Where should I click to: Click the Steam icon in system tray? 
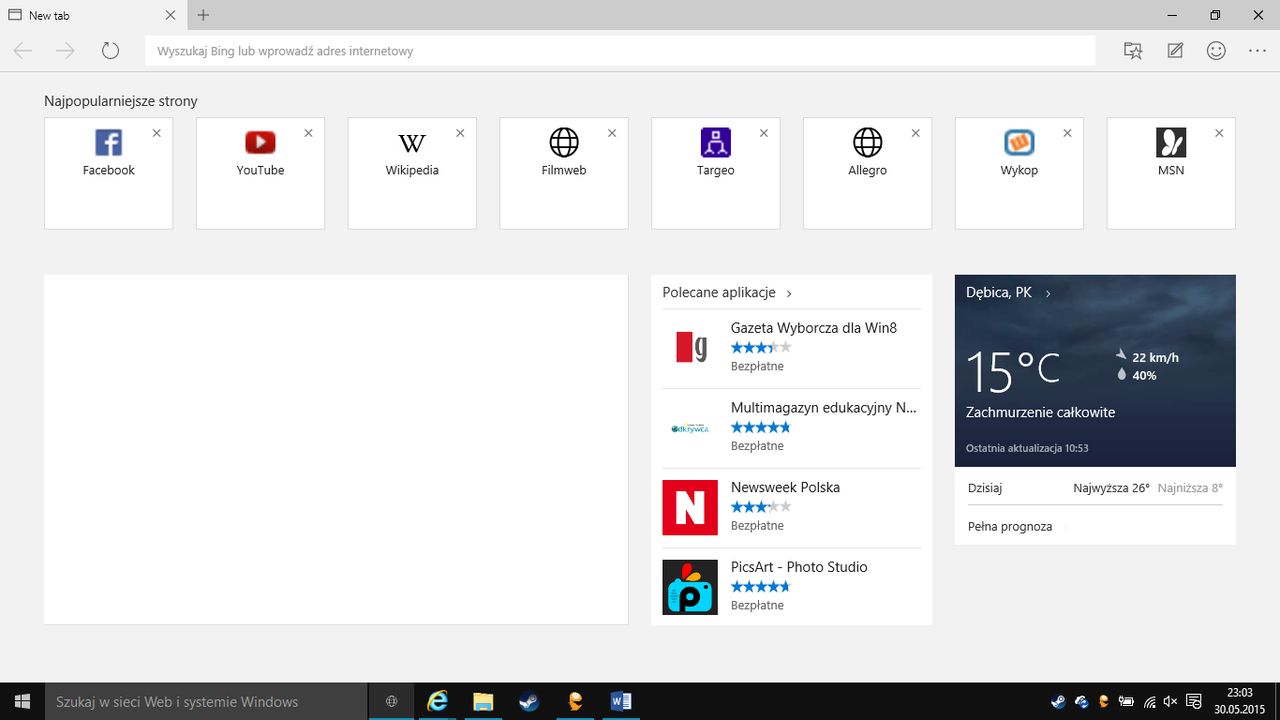click(1058, 701)
